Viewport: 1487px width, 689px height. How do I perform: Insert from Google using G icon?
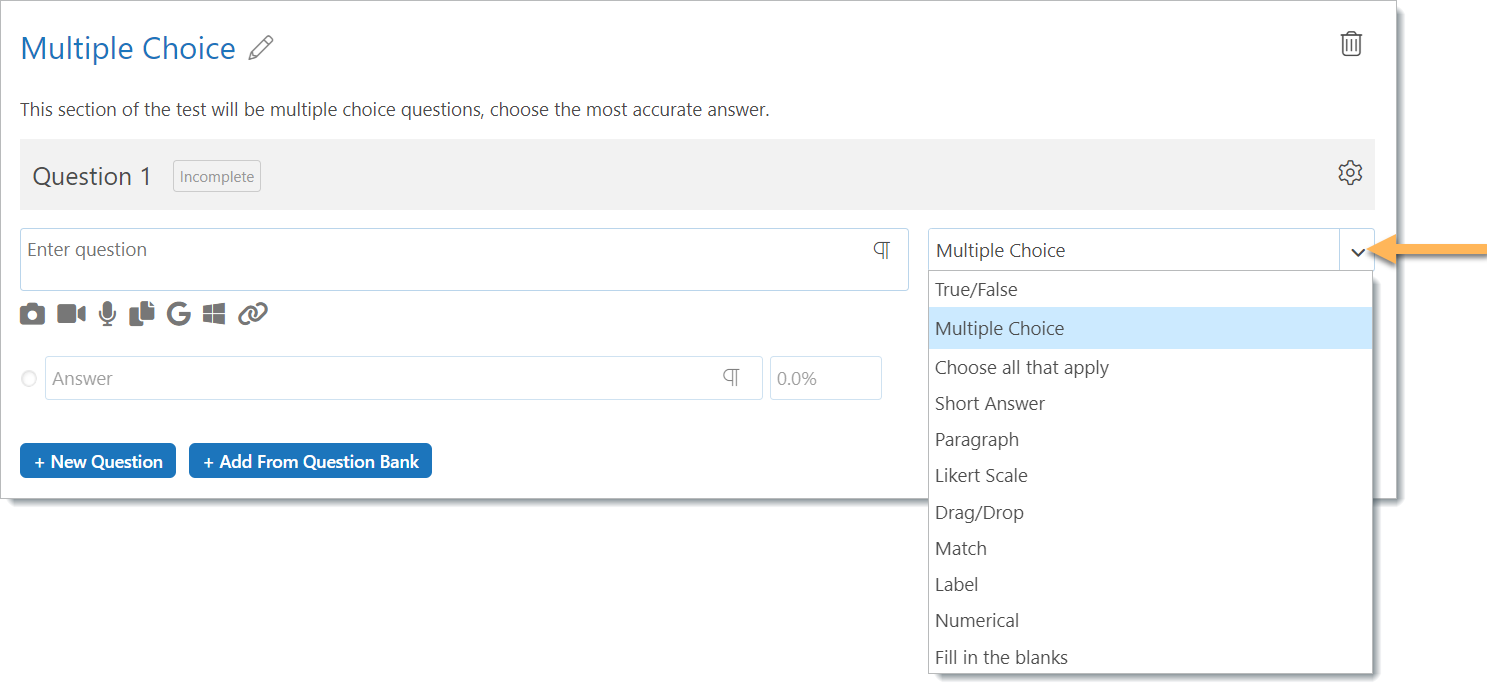click(x=179, y=314)
